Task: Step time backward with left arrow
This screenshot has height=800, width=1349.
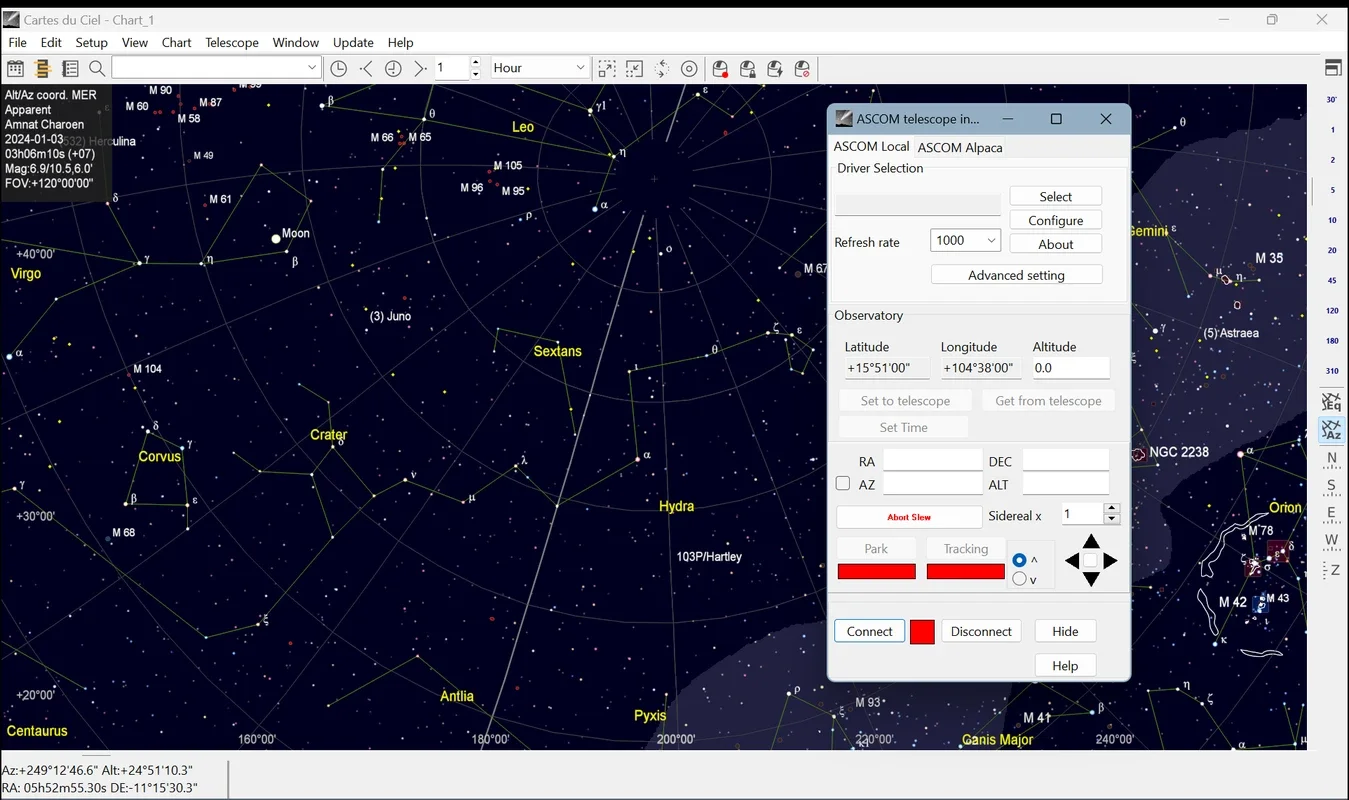Action: pyautogui.click(x=366, y=69)
